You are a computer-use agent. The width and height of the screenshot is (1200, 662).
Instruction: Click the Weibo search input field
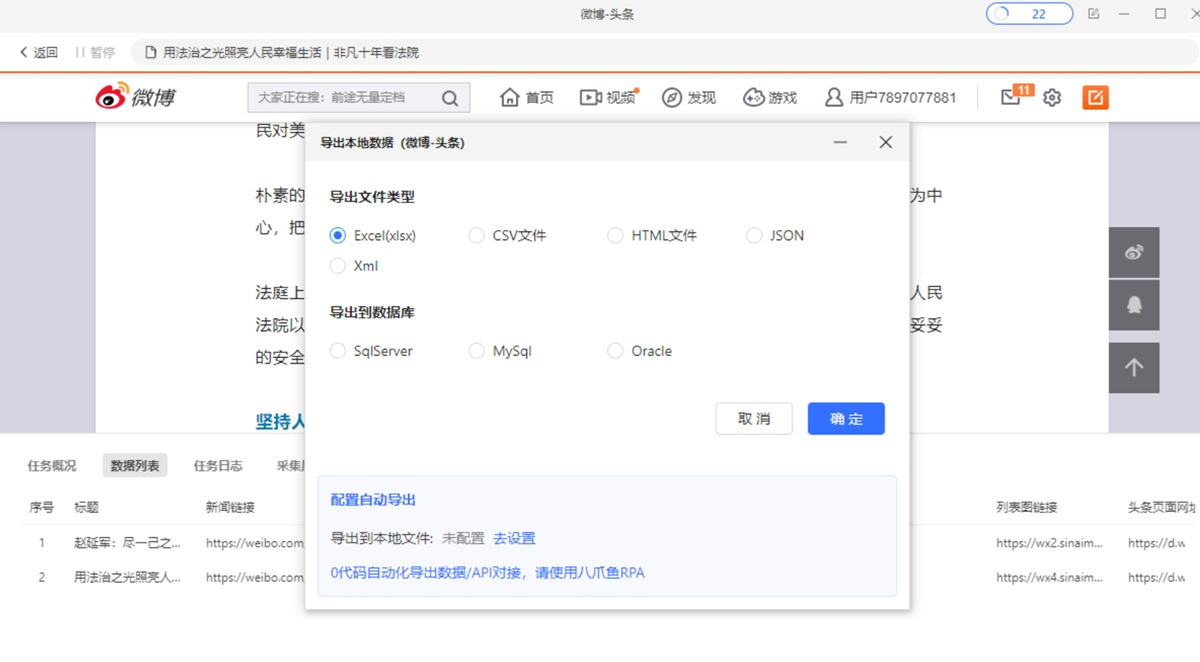(340, 98)
